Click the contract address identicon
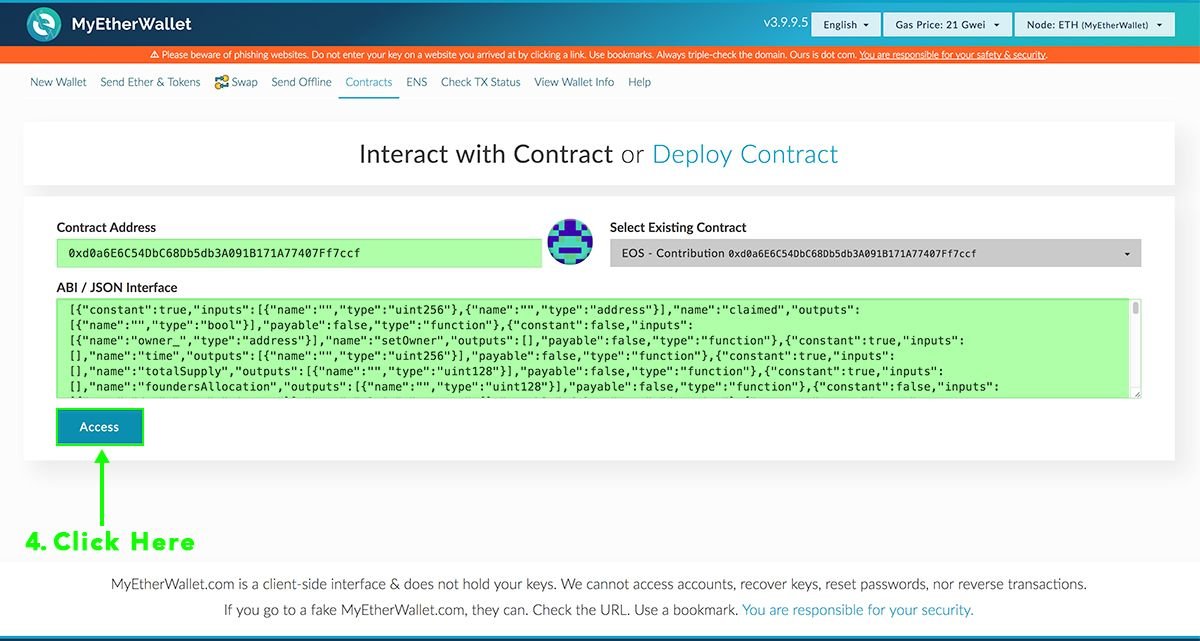The height and width of the screenshot is (641, 1200). pos(570,242)
